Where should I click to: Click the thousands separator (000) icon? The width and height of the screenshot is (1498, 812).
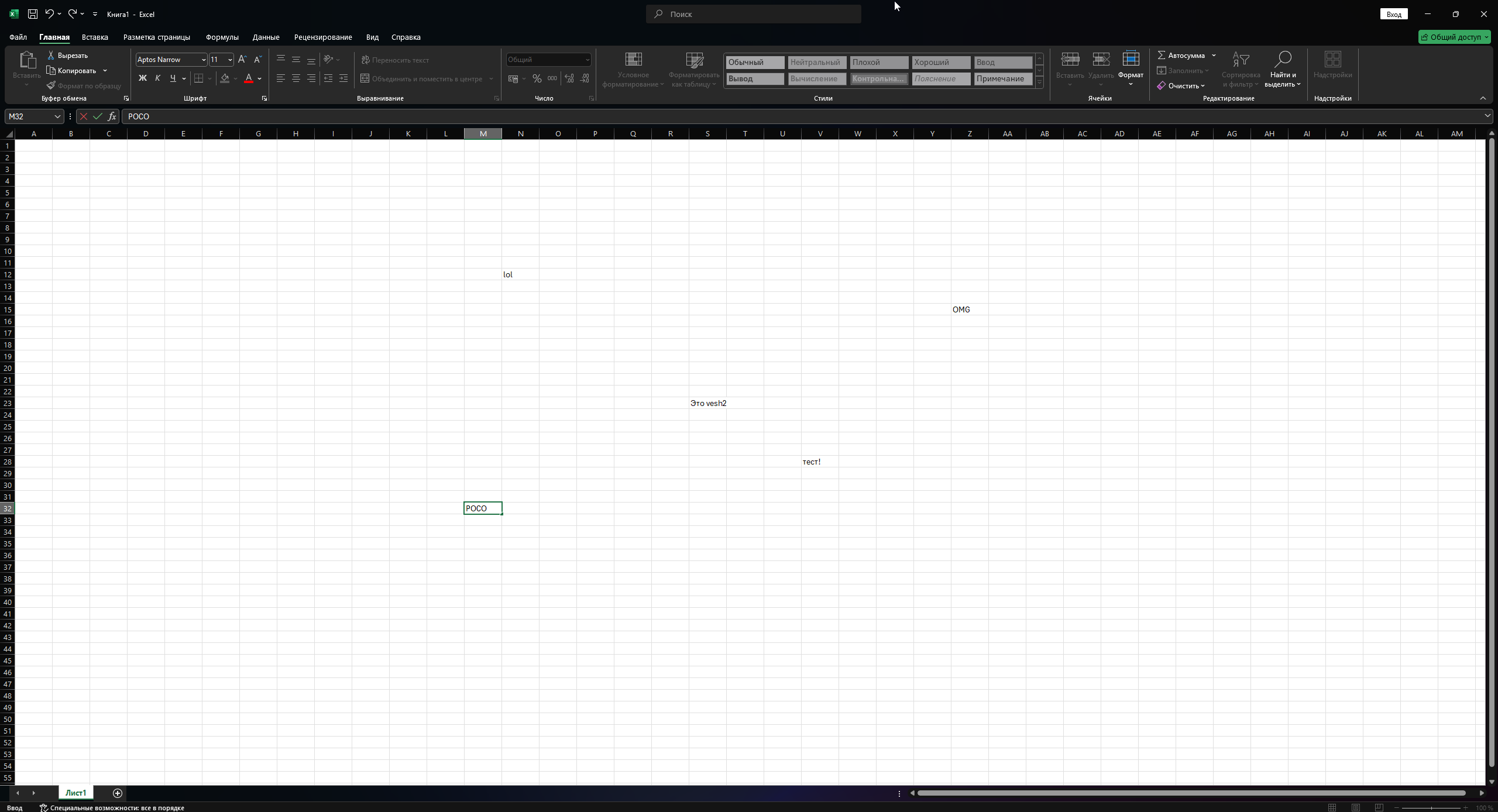(x=552, y=78)
